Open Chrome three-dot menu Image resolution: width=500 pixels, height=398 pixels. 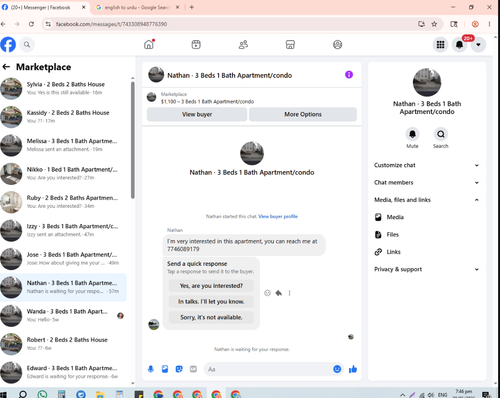point(489,24)
